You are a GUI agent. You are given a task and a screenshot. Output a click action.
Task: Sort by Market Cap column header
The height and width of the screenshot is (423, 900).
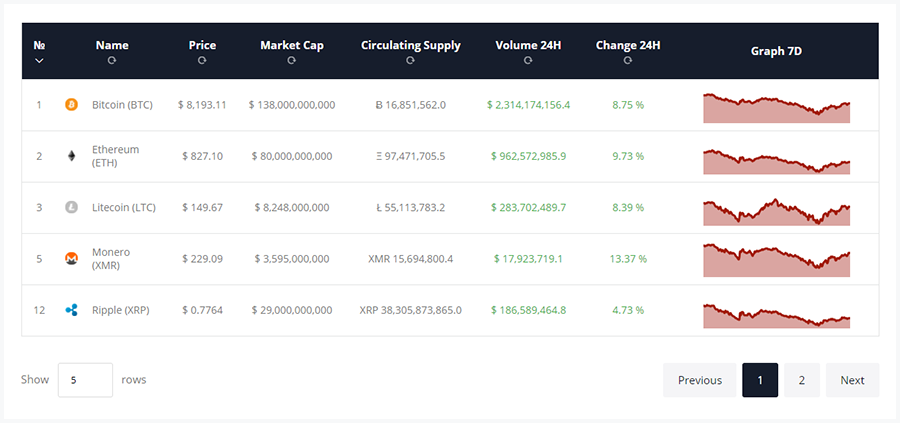(x=292, y=45)
